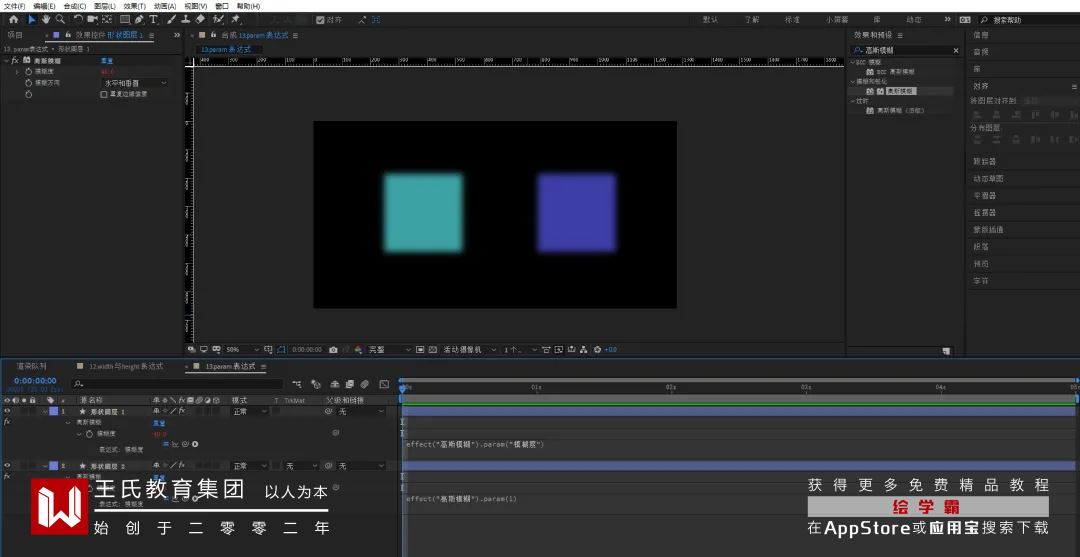Toggle the fx switch for 高斯模糊 effect

pyautogui.click(x=15, y=61)
